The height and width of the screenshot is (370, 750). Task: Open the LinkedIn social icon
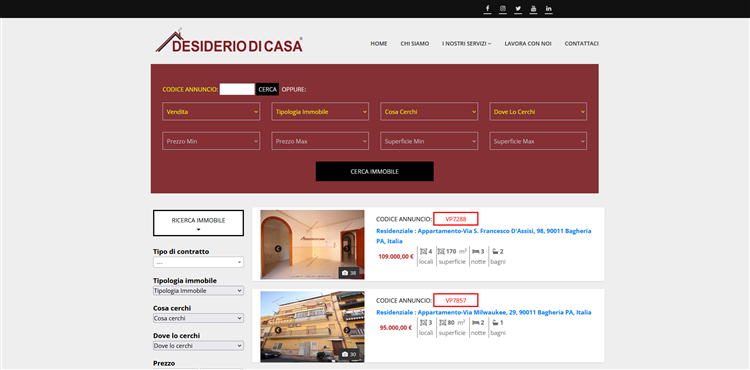tap(549, 9)
